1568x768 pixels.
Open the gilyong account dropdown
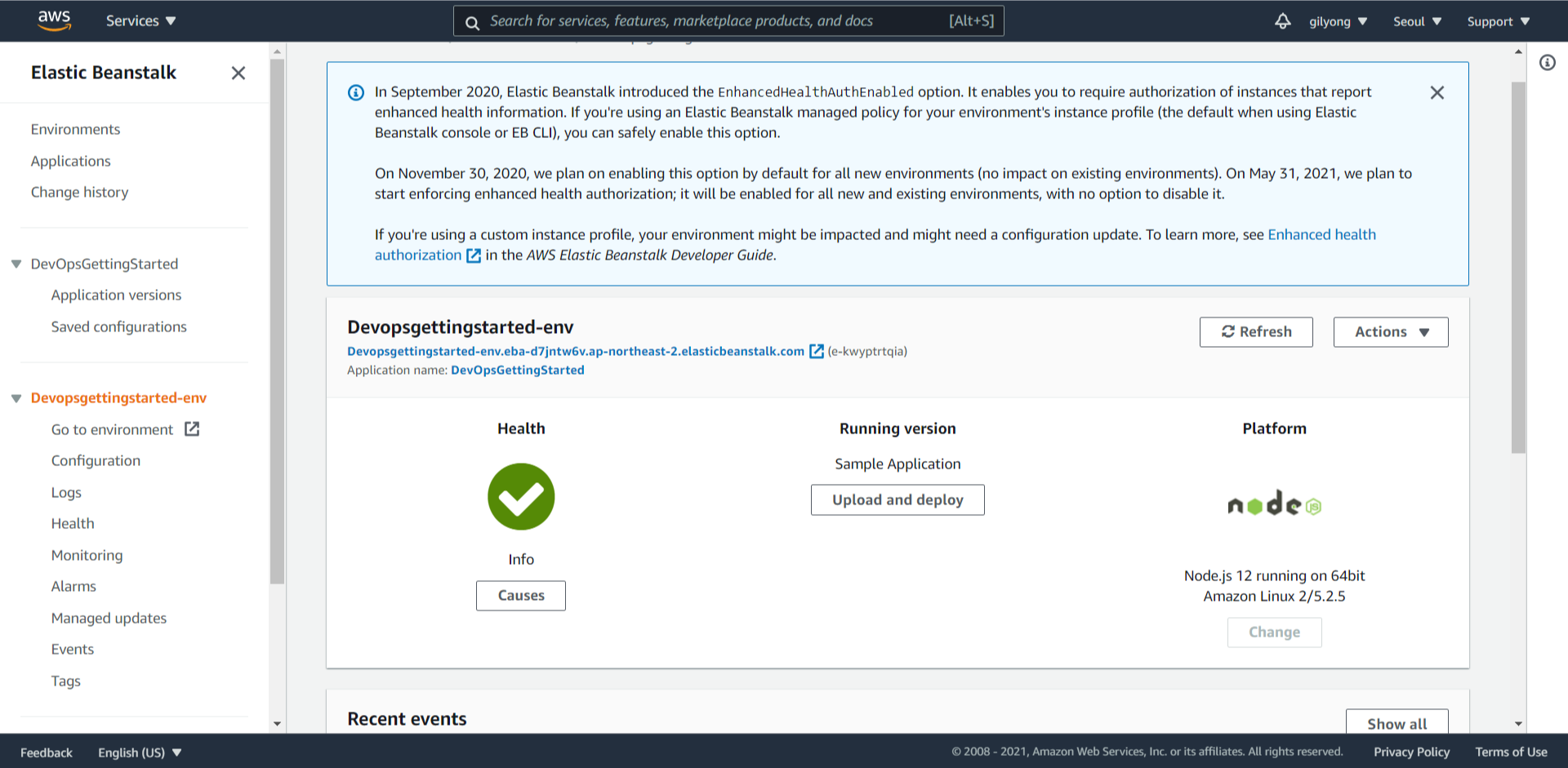coord(1338,21)
